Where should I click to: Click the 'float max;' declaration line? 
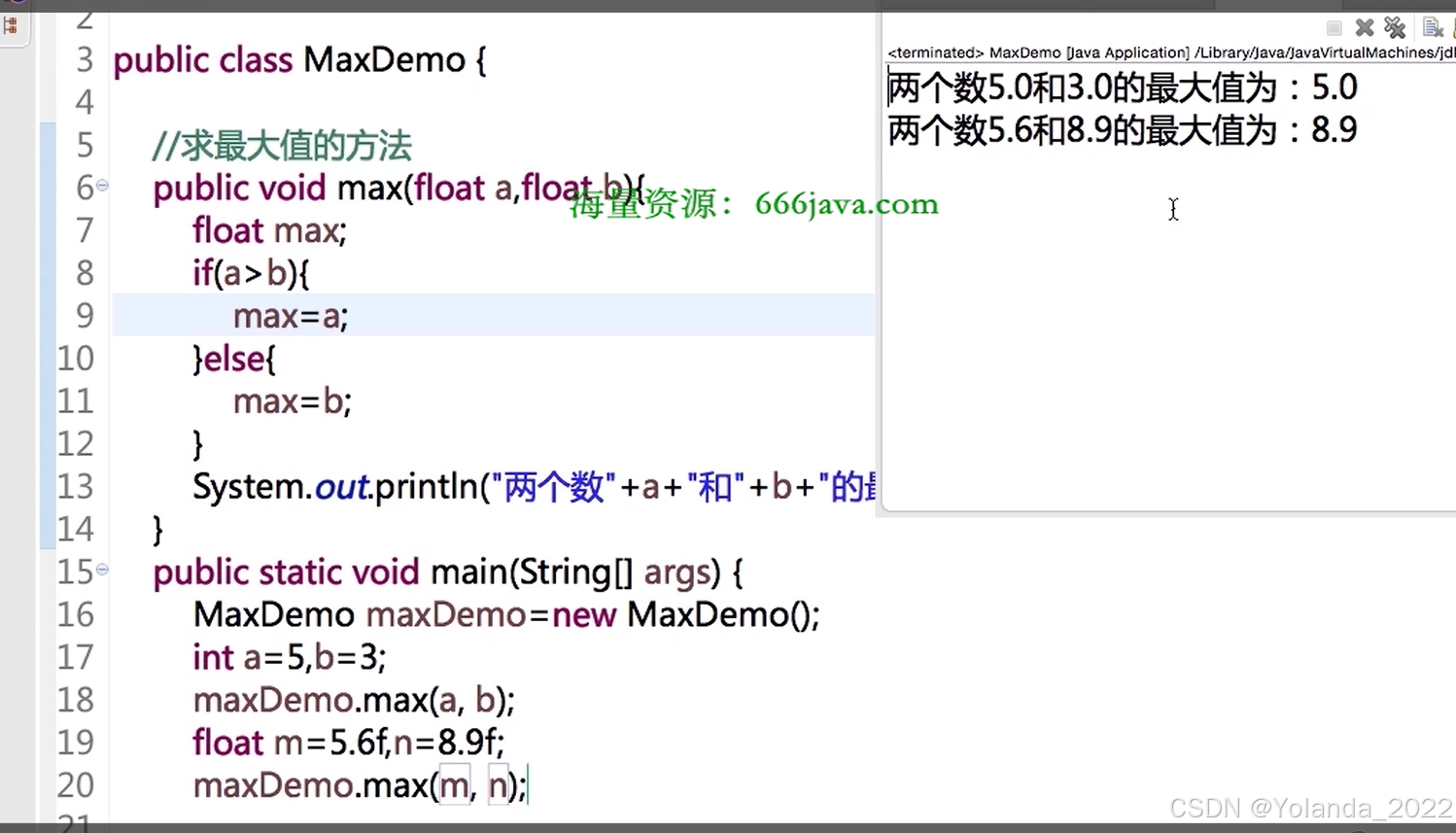269,230
